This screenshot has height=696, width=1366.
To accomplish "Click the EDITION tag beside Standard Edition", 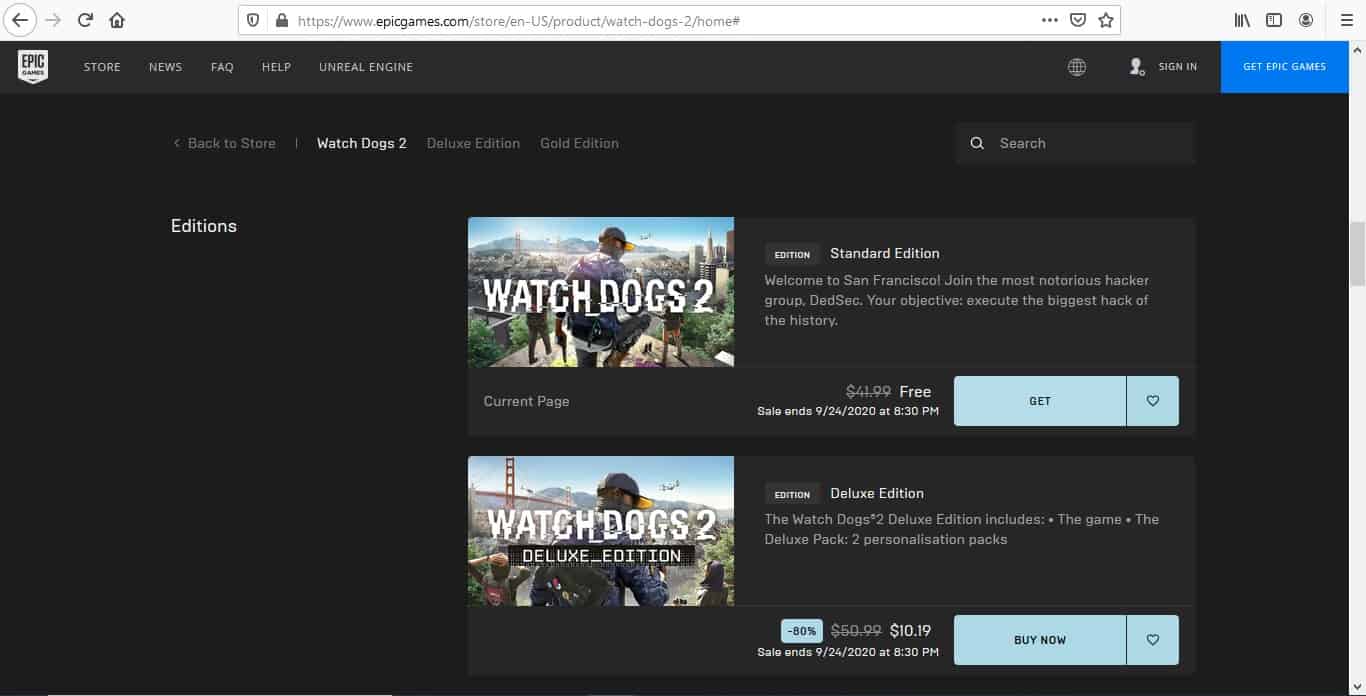I will click(x=792, y=254).
